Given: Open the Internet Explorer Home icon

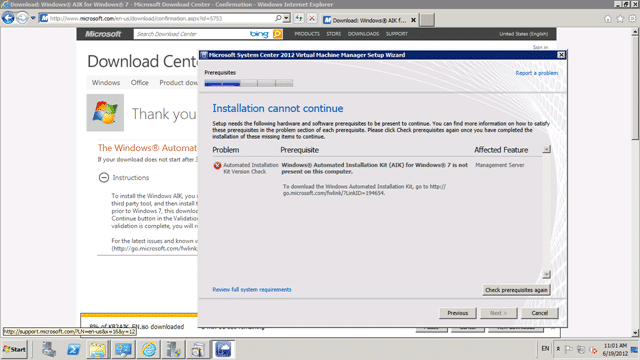Looking at the screenshot, I should (608, 19).
